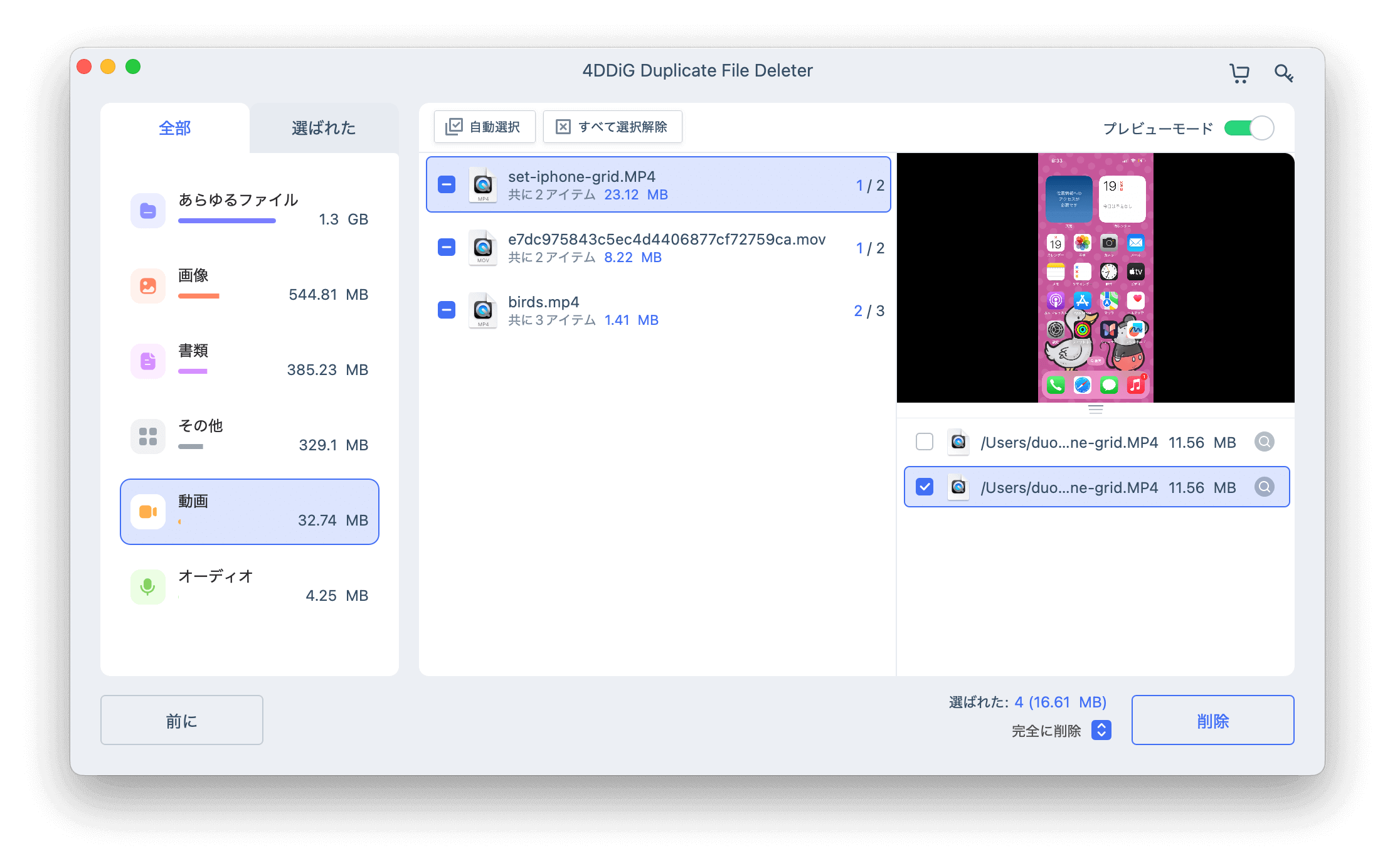Screen dimensions: 1395x868
Task: Click the 32.74 MB video size
Action: (333, 521)
